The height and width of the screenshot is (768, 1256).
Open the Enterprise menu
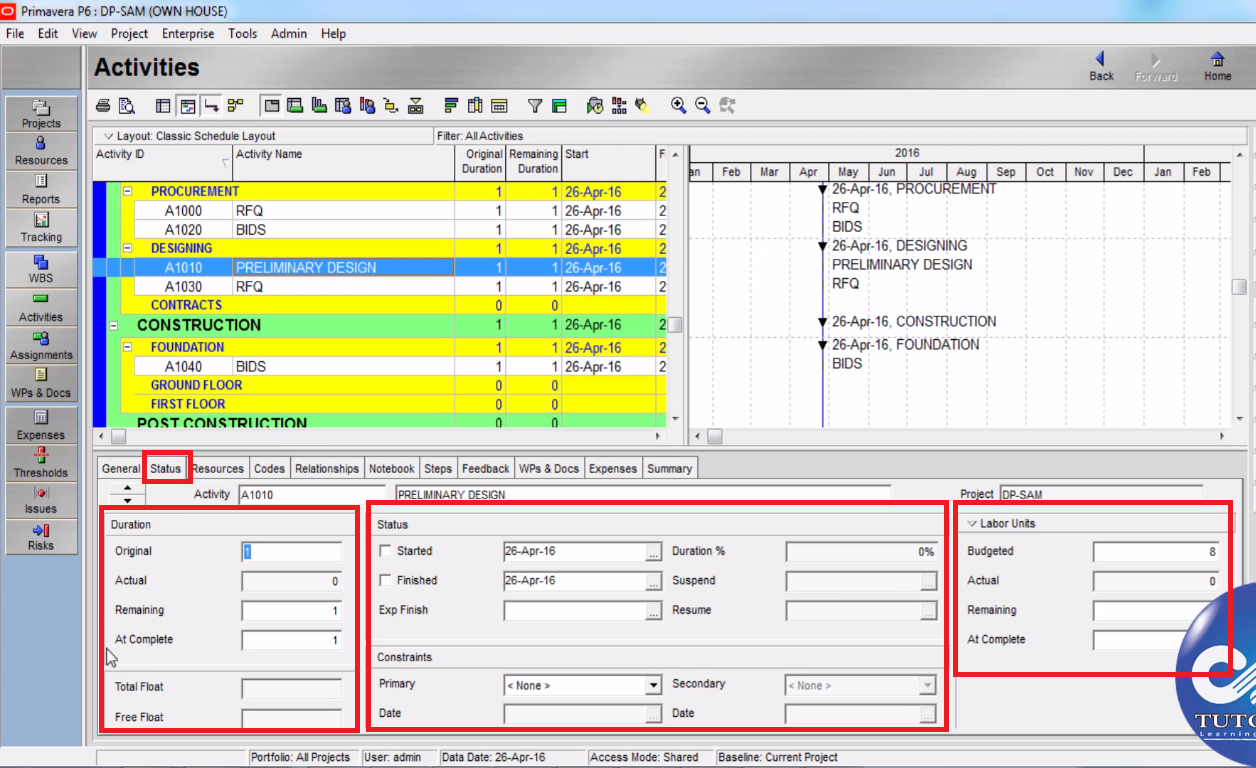coord(187,33)
